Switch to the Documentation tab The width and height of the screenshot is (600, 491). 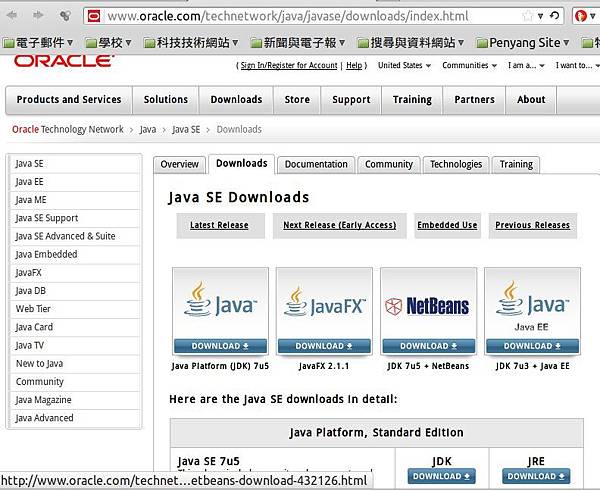pyautogui.click(x=316, y=165)
